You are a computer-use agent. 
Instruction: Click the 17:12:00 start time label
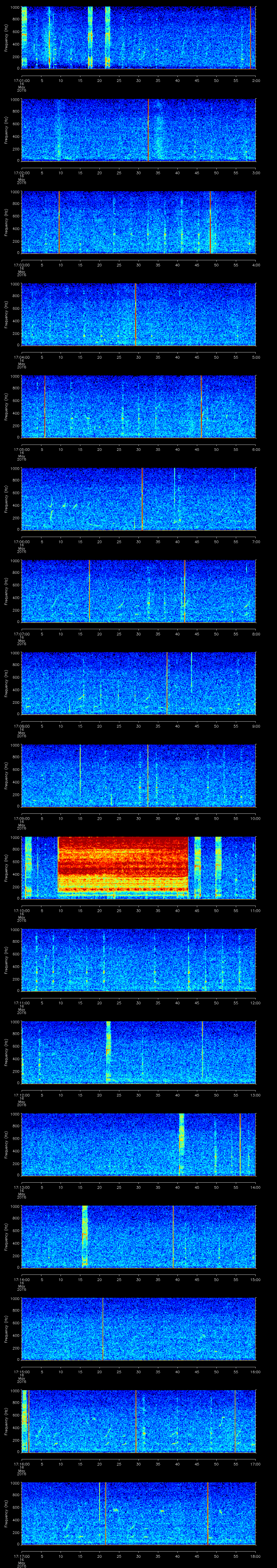[x=21, y=1095]
